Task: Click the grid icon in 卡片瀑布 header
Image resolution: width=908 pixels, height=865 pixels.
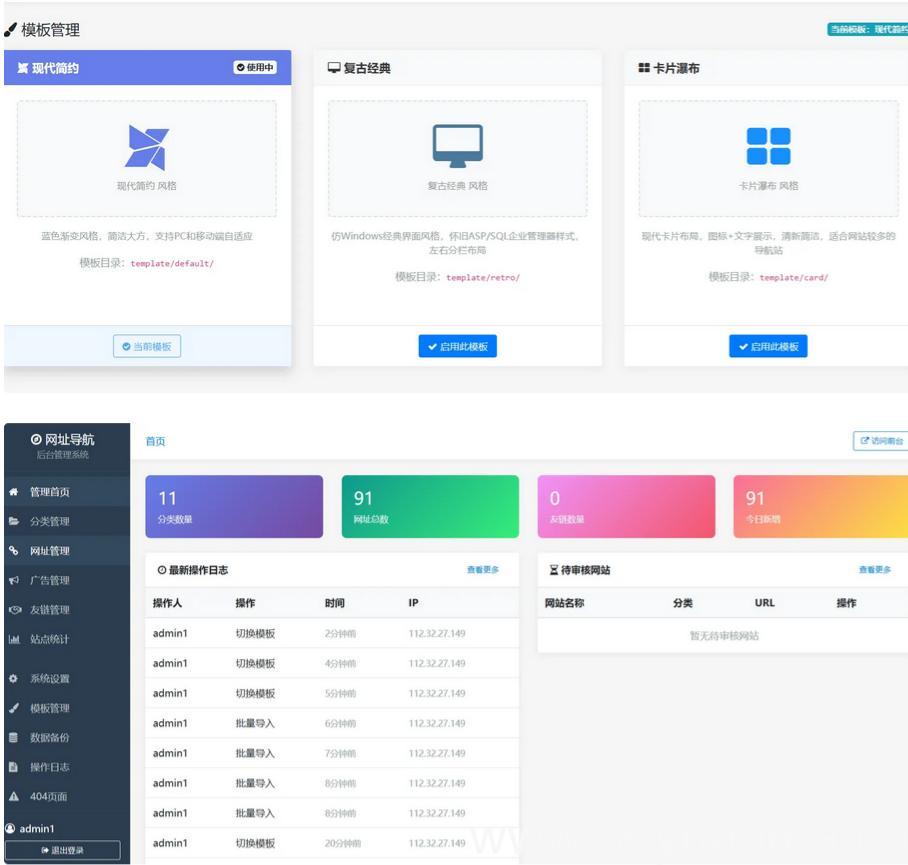Action: coord(644,68)
